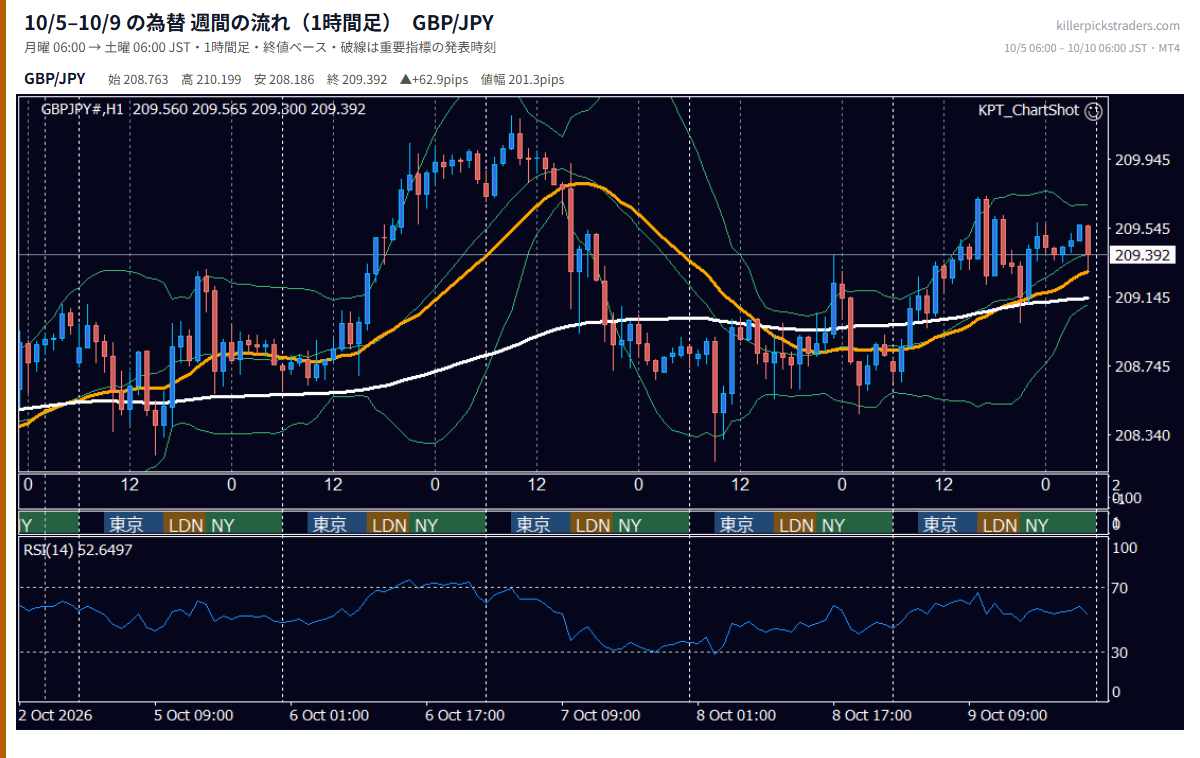Click the low price '安 208.186'
The height and width of the screenshot is (758, 1200).
(284, 80)
